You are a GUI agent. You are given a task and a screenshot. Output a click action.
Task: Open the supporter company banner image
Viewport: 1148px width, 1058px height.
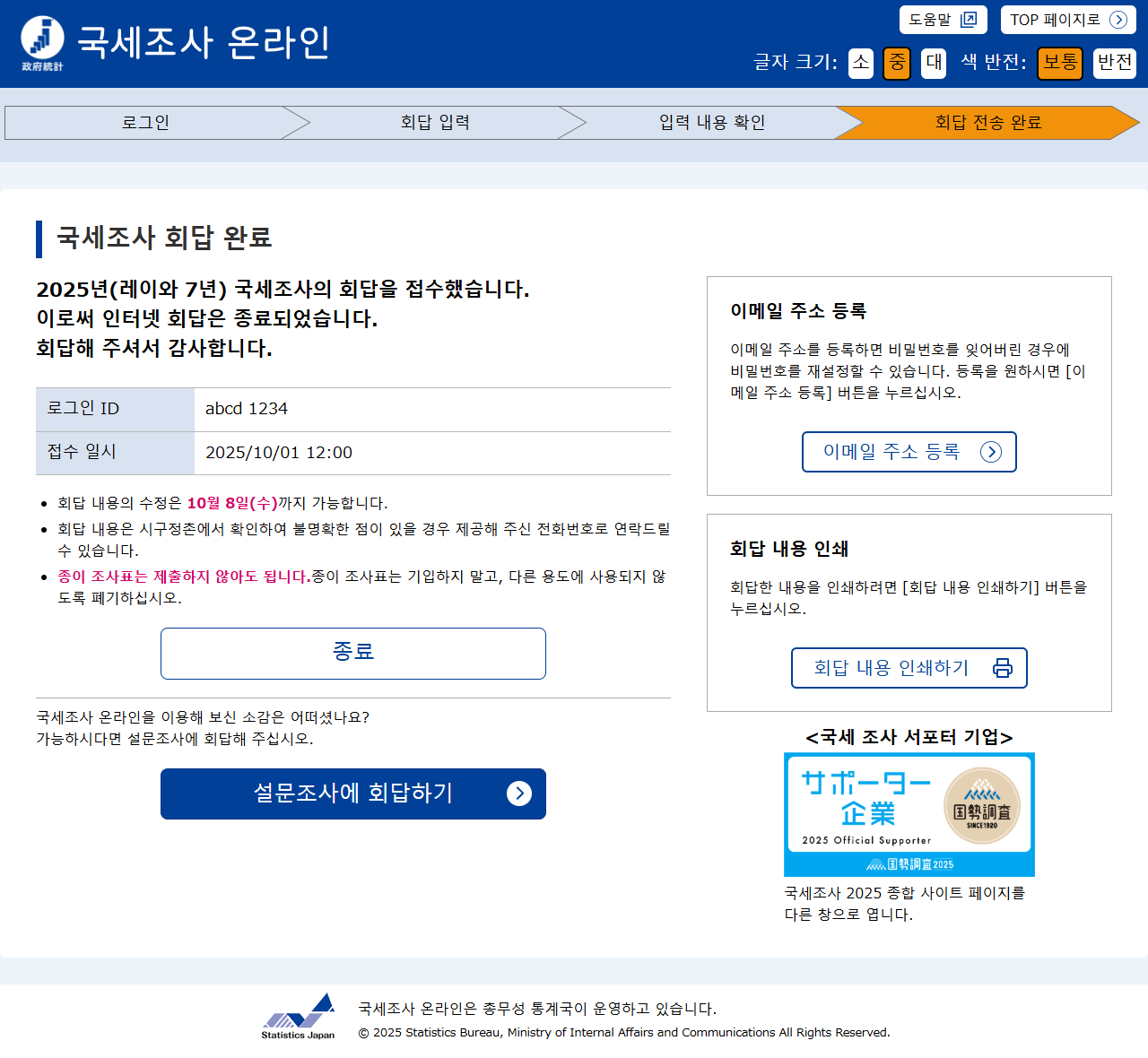[x=909, y=814]
